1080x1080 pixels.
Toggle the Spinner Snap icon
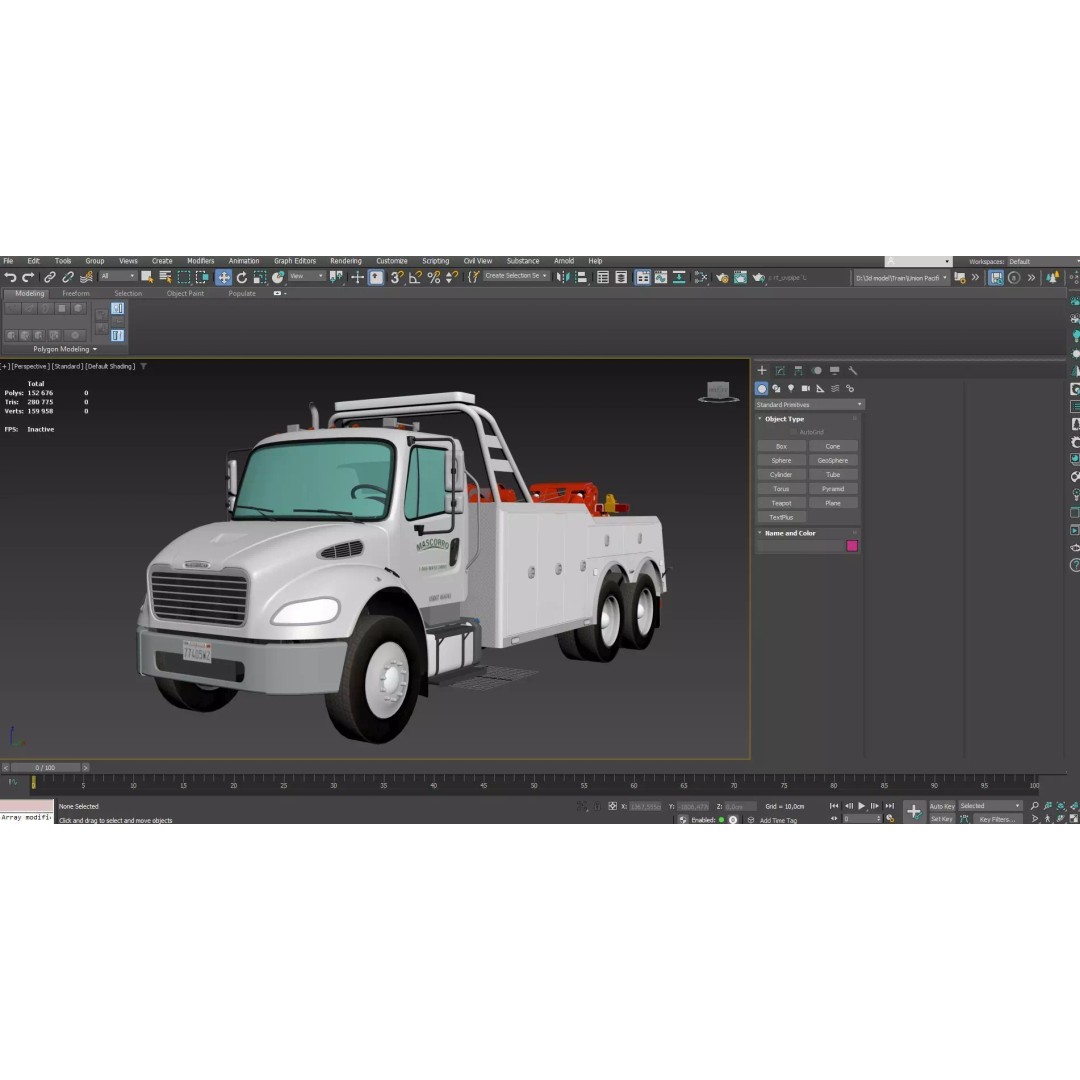452,278
